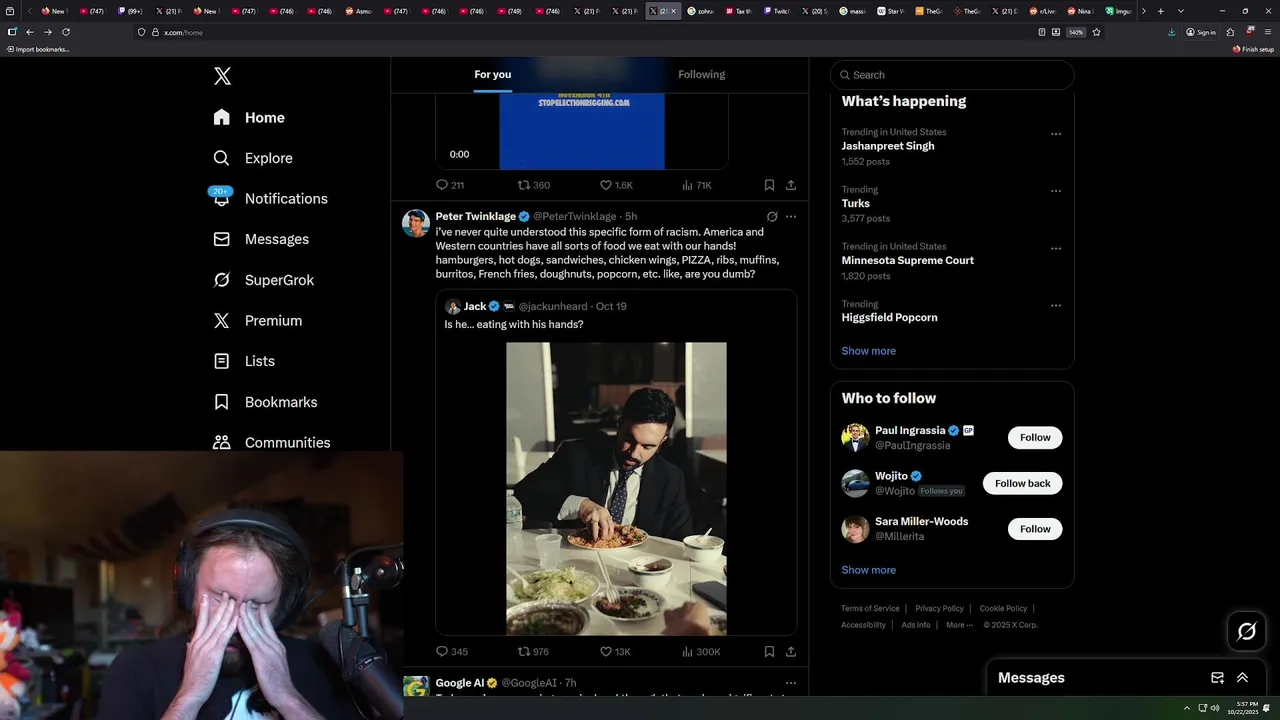The height and width of the screenshot is (720, 1280).
Task: Open Ads info footer link
Action: 916,625
